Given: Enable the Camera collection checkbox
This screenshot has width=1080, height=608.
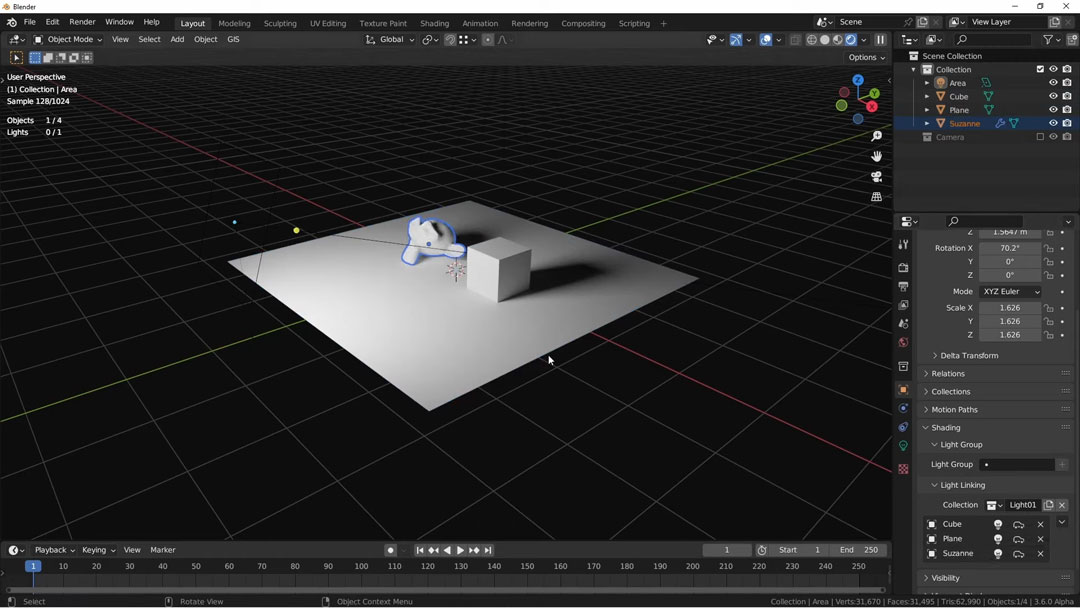Looking at the screenshot, I should 1040,137.
